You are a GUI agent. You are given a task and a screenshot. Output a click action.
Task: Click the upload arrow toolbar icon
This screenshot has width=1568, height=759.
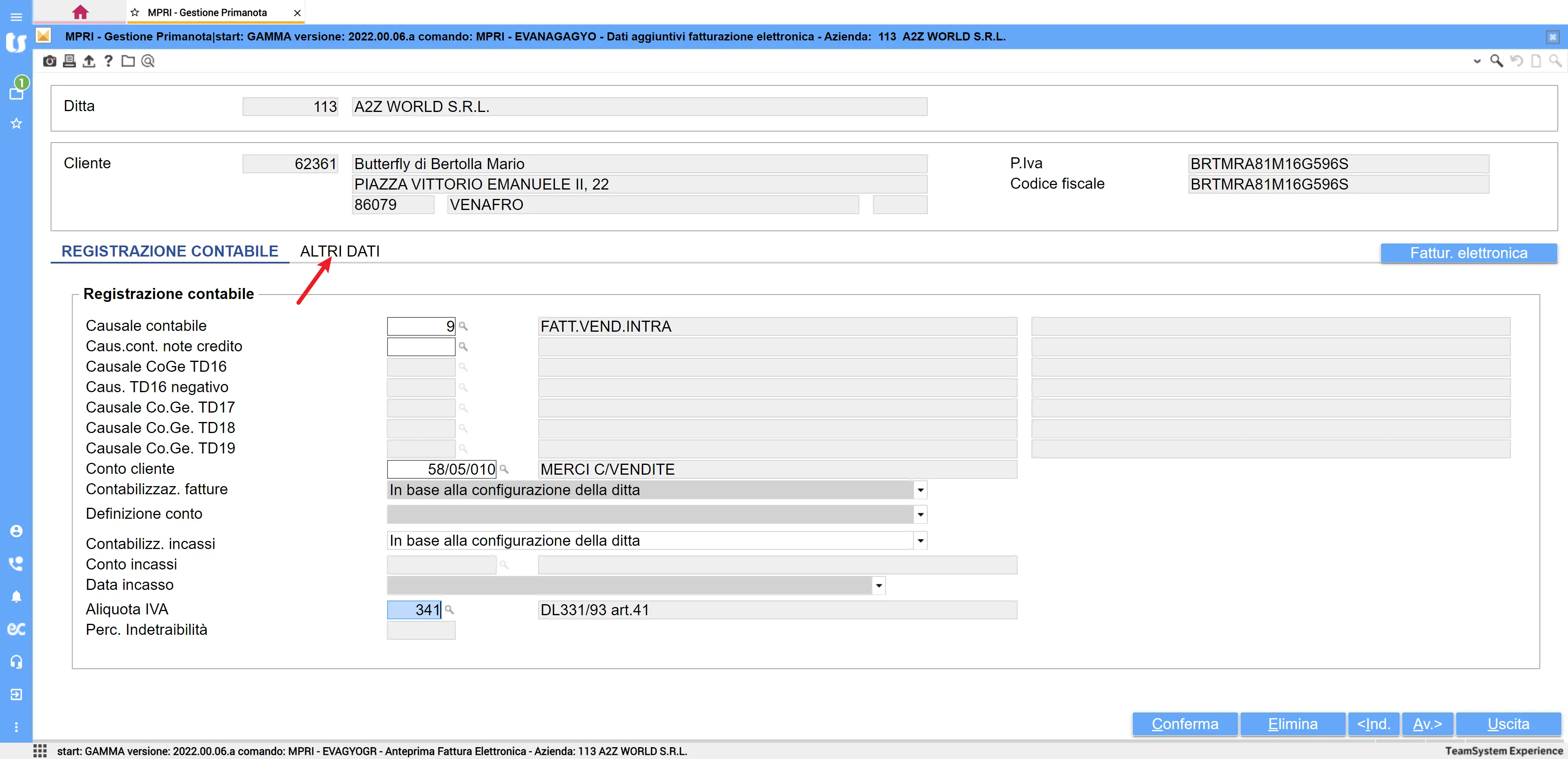[89, 61]
